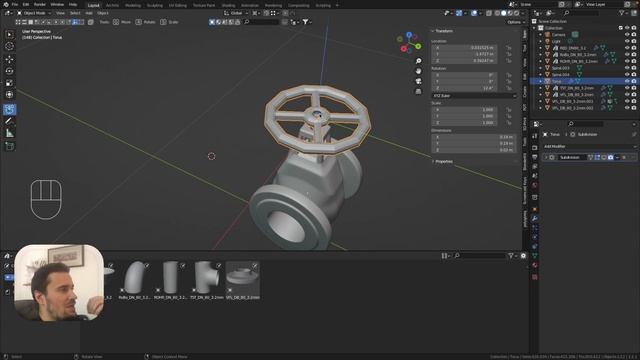Open the Render properties tab icon
640x360 pixels.
[535, 148]
